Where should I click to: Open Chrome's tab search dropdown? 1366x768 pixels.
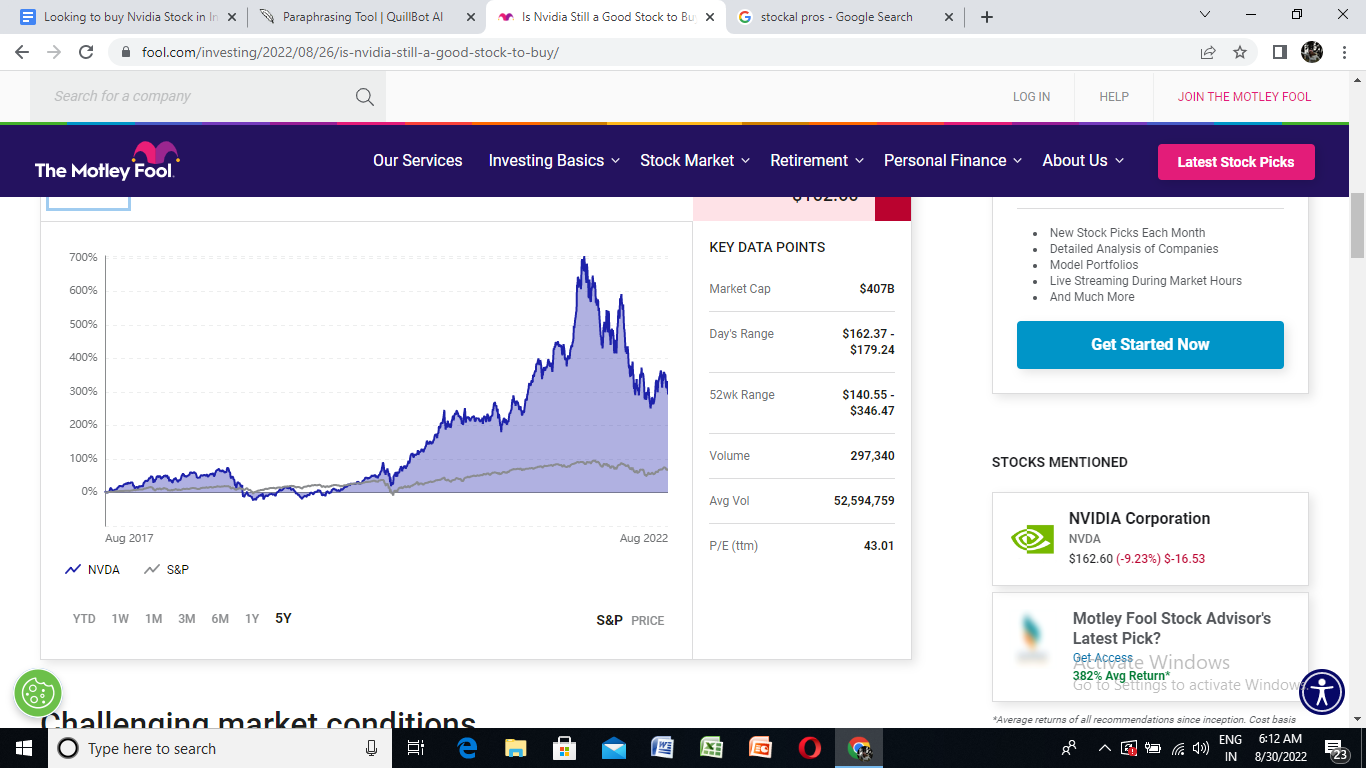click(1204, 15)
